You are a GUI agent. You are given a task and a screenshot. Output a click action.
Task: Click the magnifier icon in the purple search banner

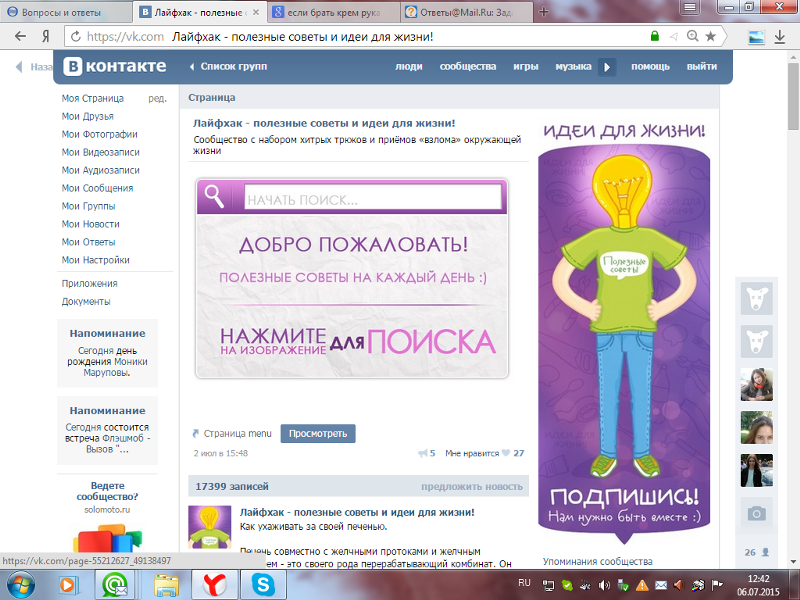tap(214, 196)
